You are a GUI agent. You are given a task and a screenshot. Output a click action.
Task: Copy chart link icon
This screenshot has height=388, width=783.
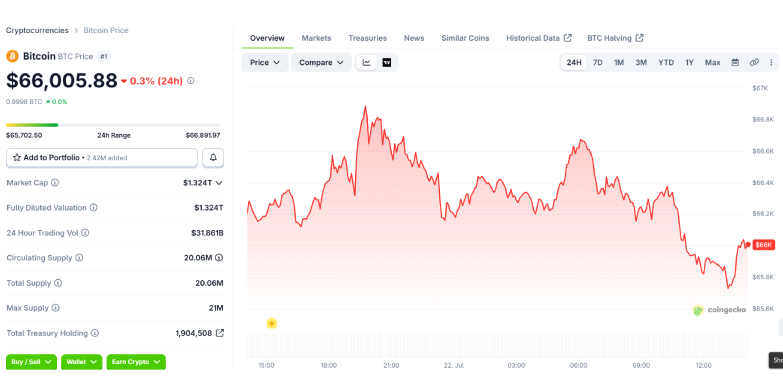point(754,62)
